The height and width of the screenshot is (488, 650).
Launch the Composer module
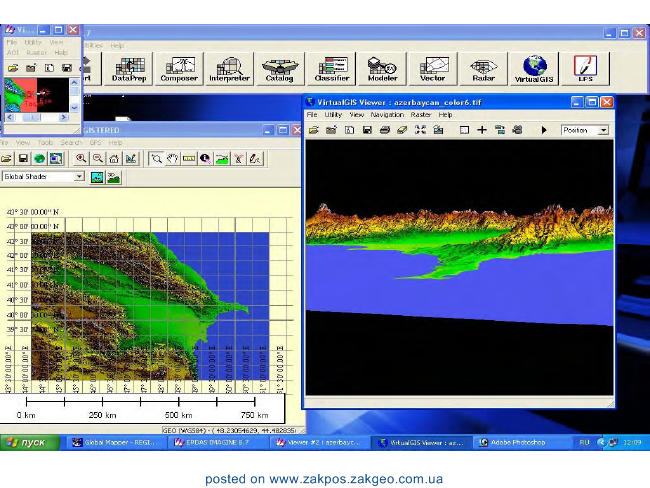(179, 69)
